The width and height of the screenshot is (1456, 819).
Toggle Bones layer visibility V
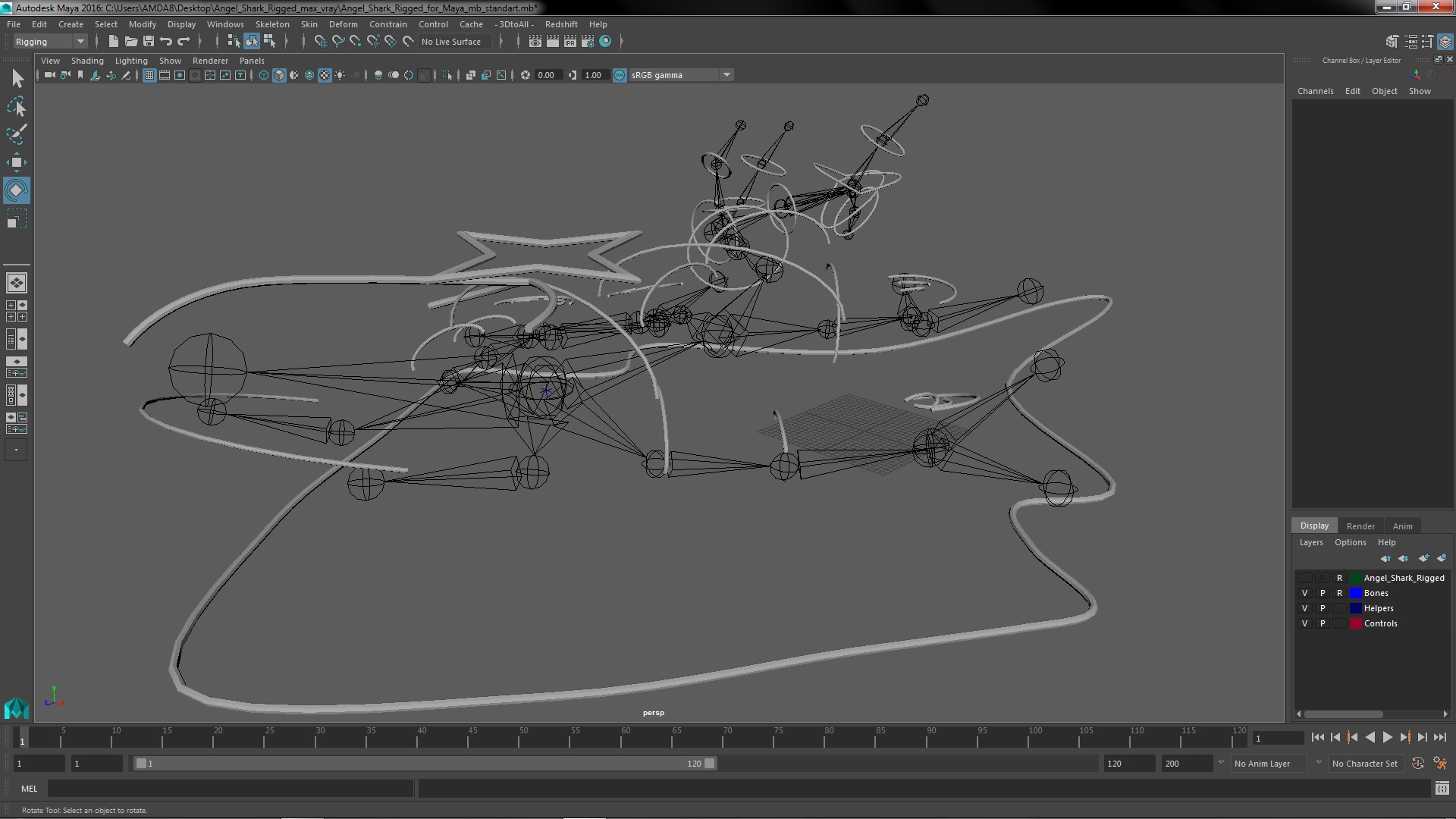coord(1305,593)
